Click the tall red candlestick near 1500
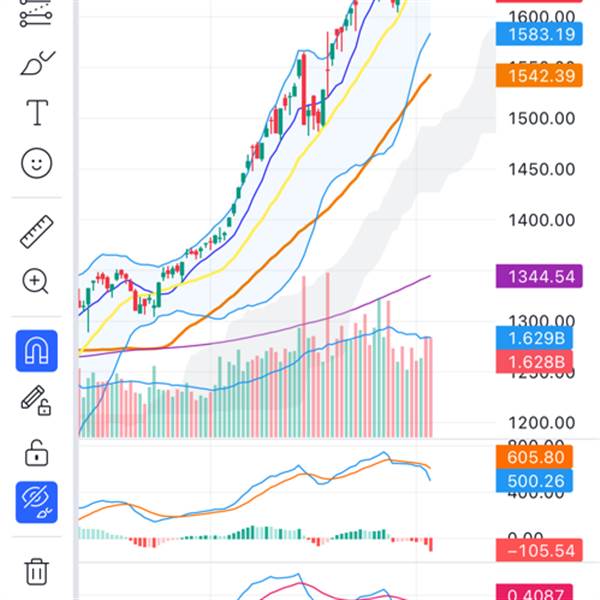This screenshot has width=600, height=600. point(304,89)
